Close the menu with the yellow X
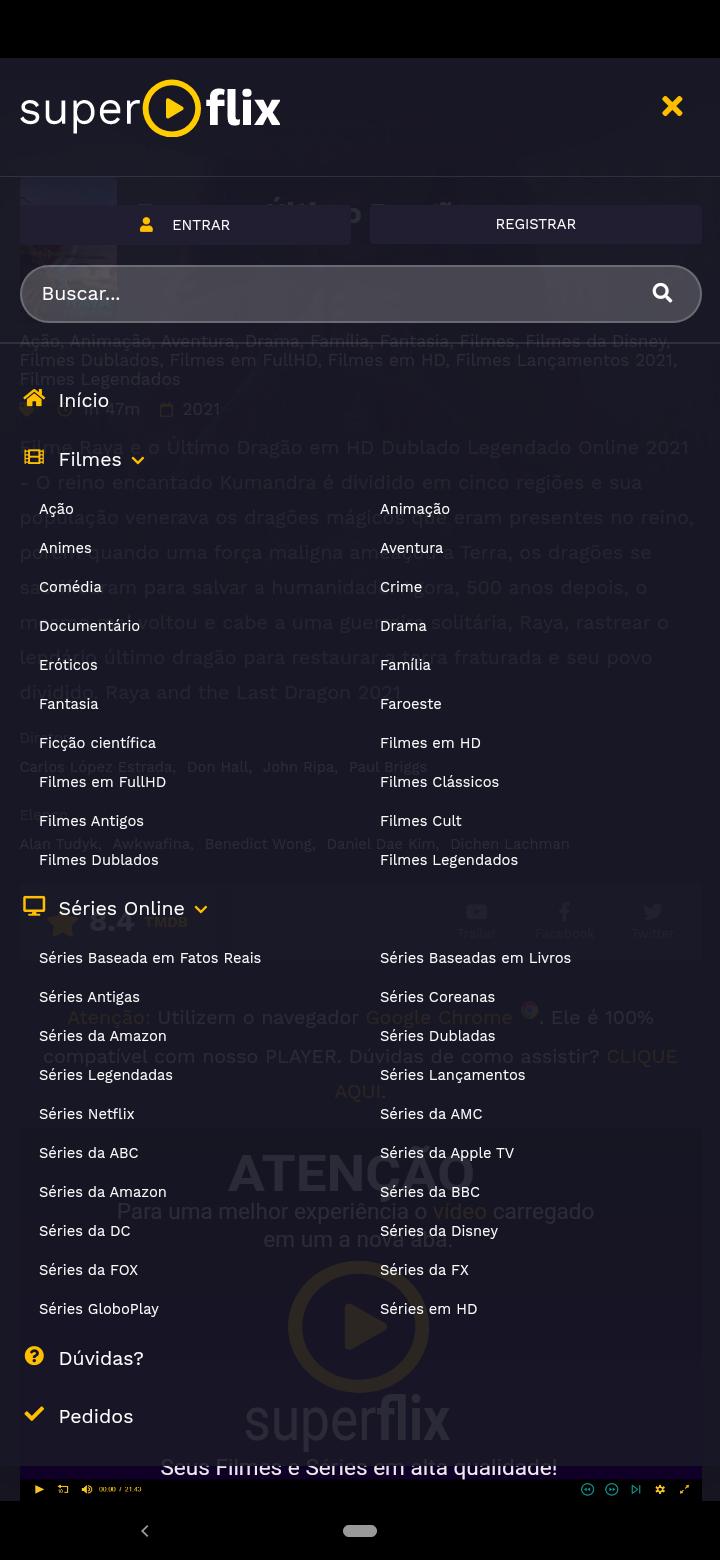This screenshot has width=720, height=1560. click(672, 106)
